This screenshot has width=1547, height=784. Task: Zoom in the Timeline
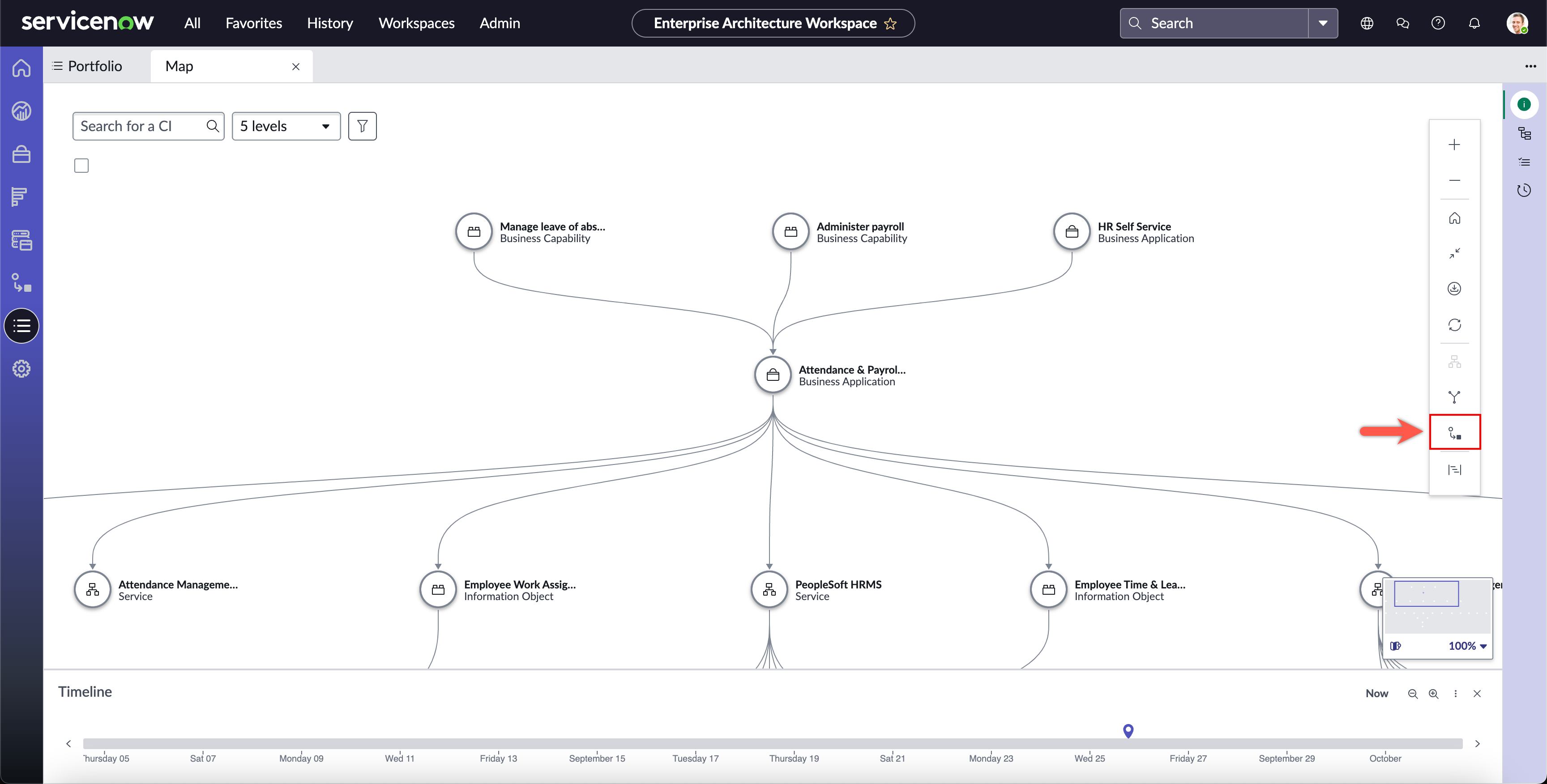tap(1433, 693)
